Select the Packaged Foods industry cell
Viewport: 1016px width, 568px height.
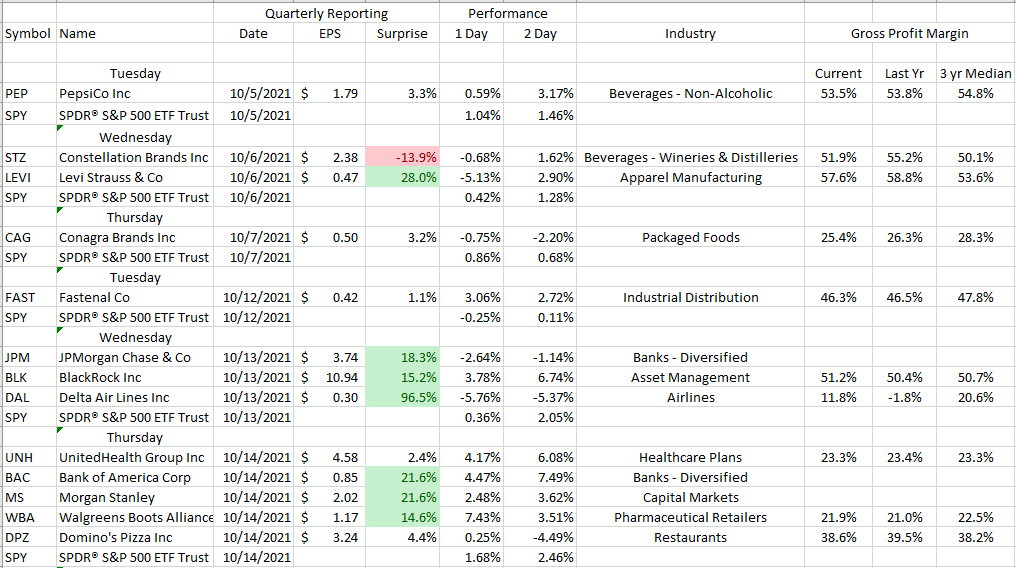[690, 237]
